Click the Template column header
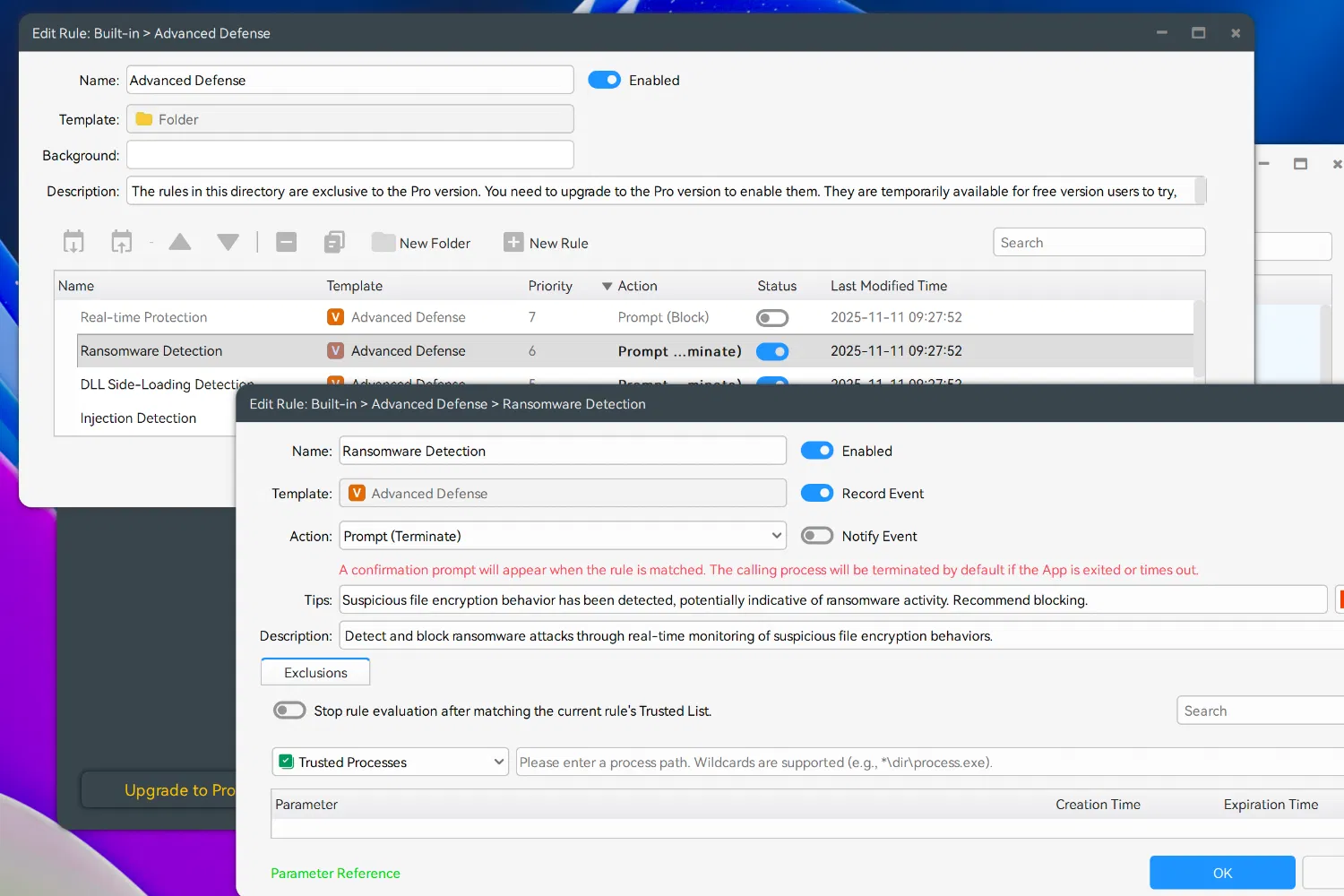Image resolution: width=1344 pixels, height=896 pixels. (354, 286)
